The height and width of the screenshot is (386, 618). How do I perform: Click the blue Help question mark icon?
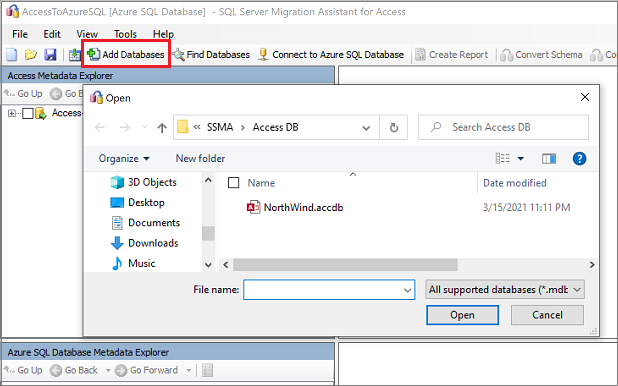(579, 159)
